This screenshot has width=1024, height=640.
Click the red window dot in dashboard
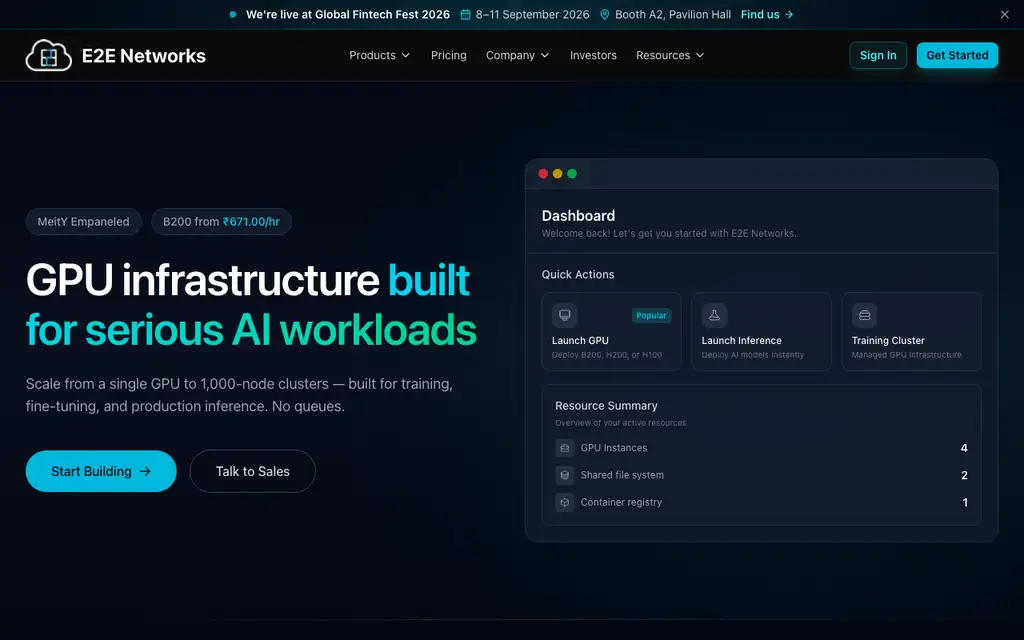[543, 174]
